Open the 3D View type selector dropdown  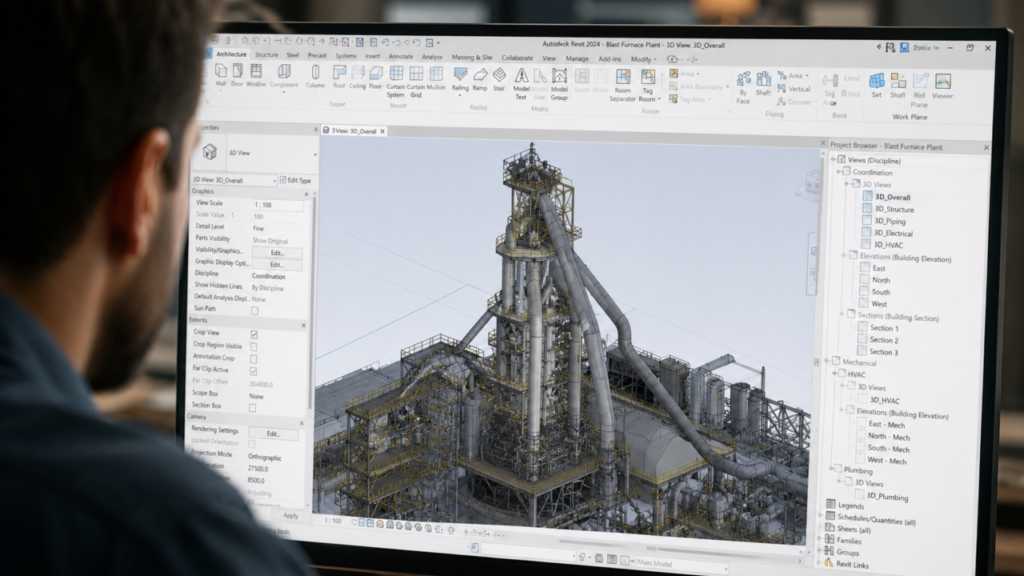pyautogui.click(x=315, y=155)
